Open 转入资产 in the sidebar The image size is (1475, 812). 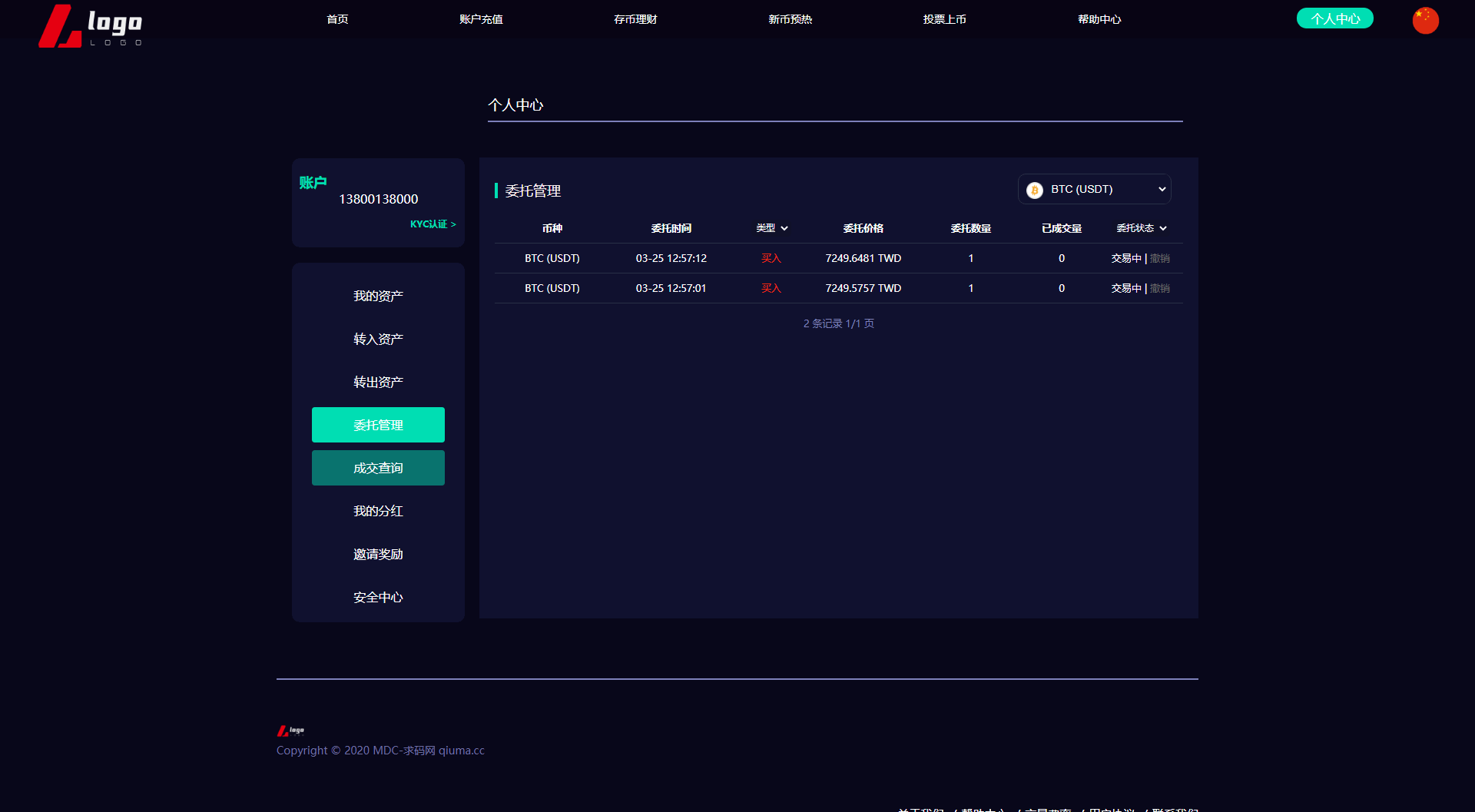tap(378, 339)
